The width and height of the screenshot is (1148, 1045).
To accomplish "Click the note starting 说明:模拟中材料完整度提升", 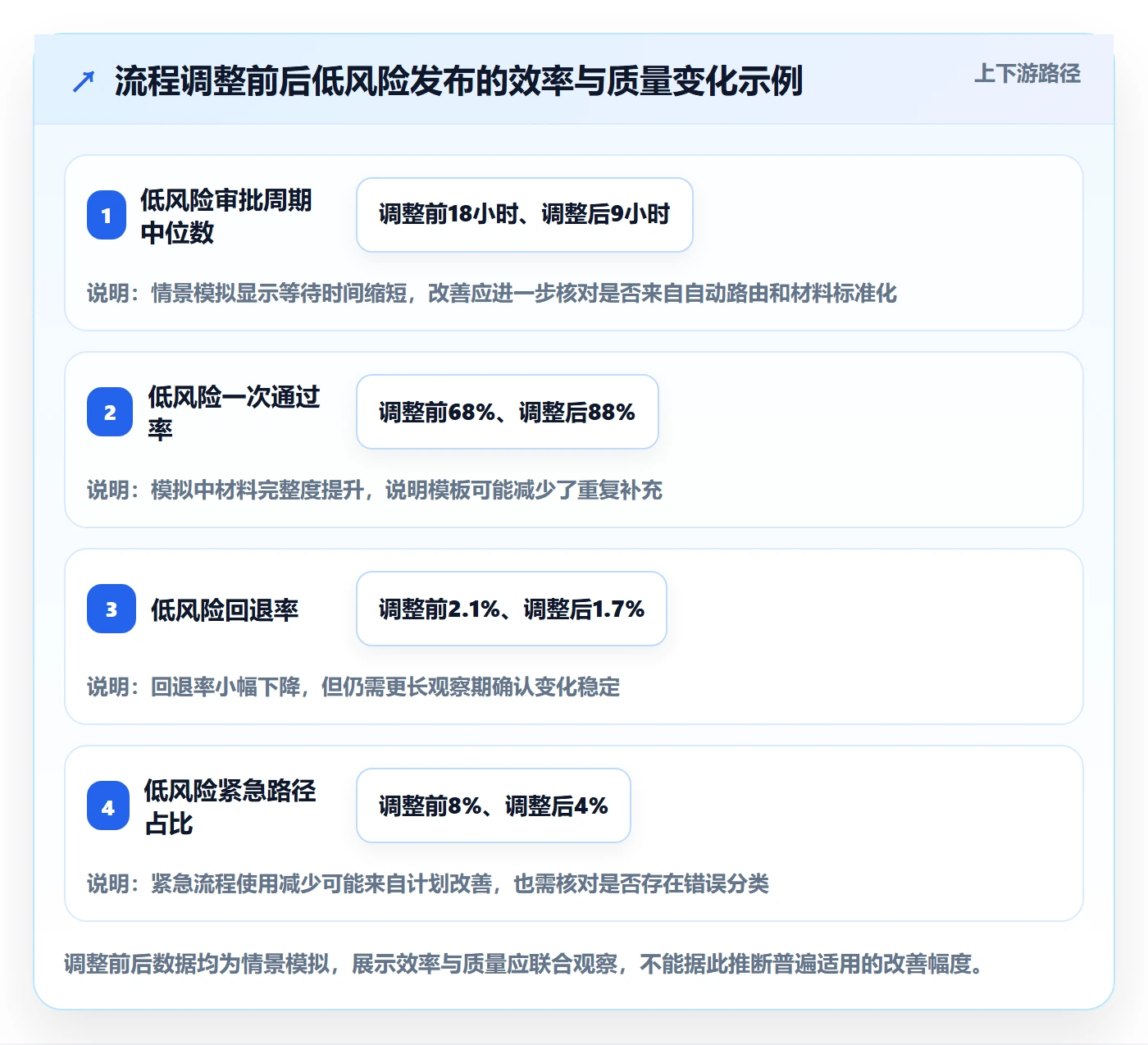I will pos(375,490).
